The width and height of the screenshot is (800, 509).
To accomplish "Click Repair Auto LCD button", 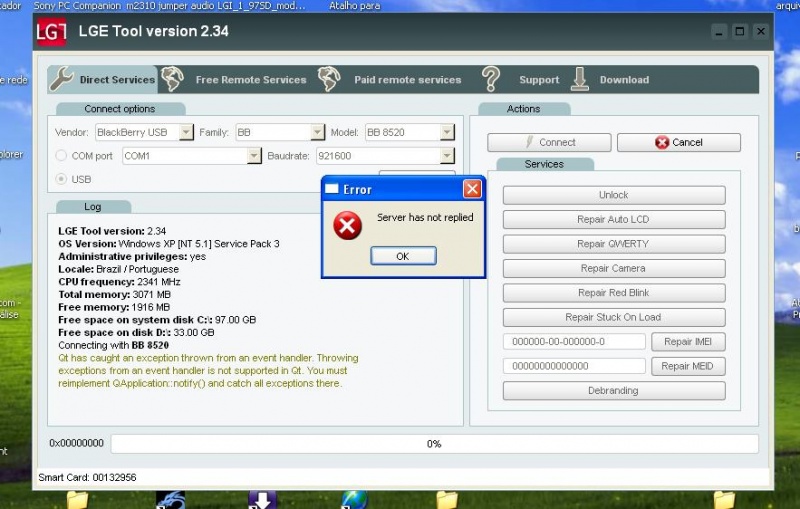I will (614, 219).
